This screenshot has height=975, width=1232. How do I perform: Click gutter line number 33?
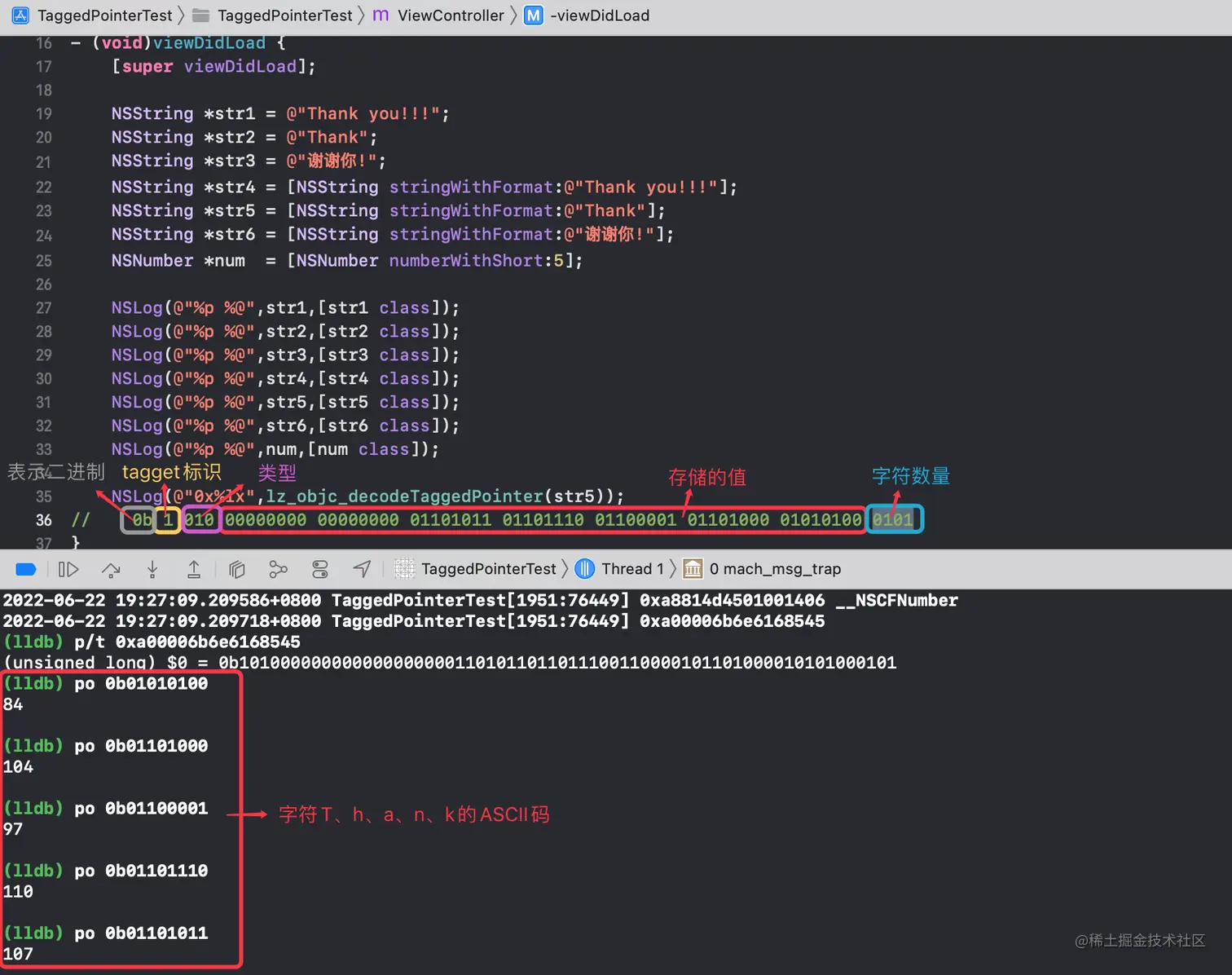pos(44,449)
